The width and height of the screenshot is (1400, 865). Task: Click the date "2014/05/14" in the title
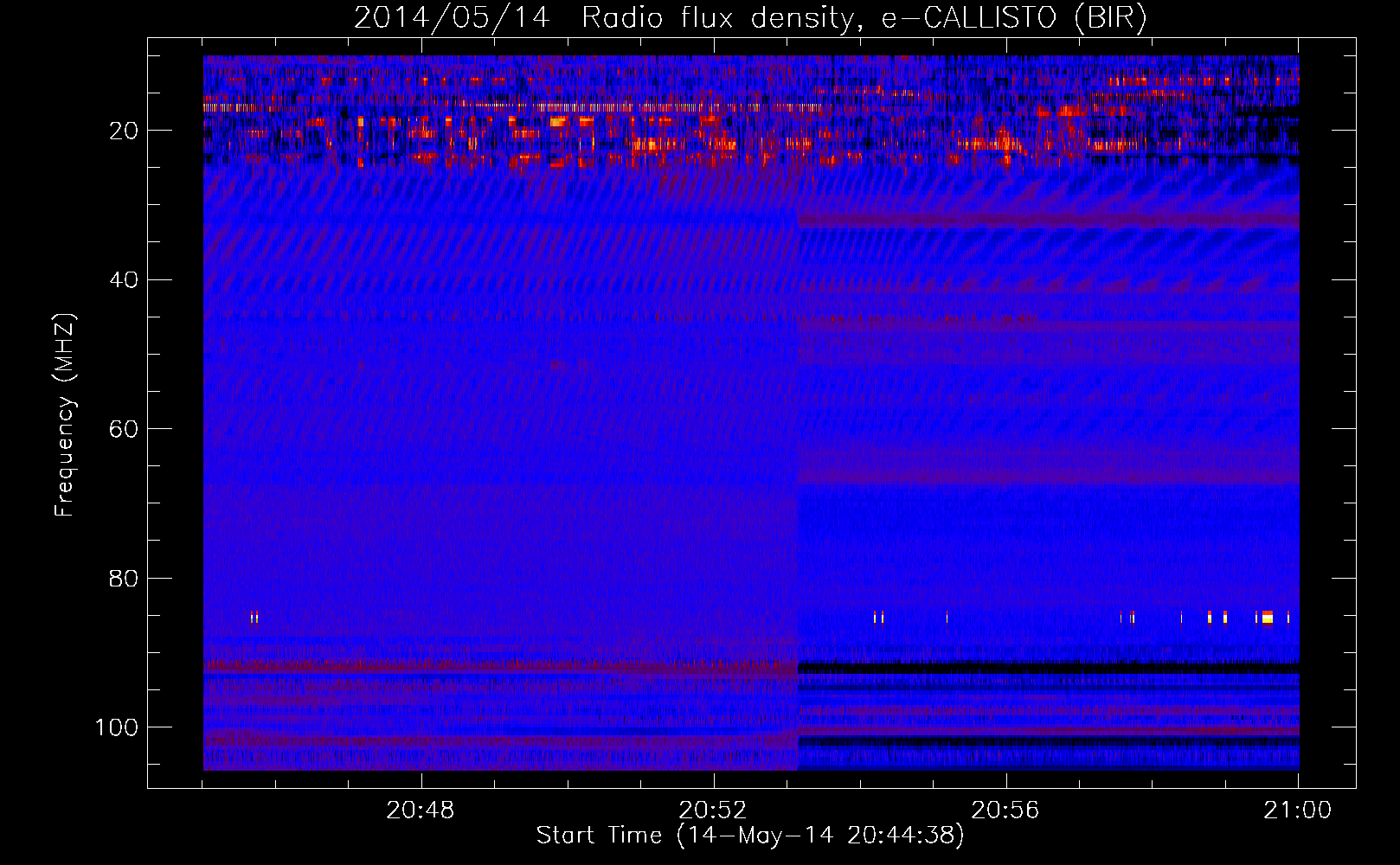tap(452, 17)
